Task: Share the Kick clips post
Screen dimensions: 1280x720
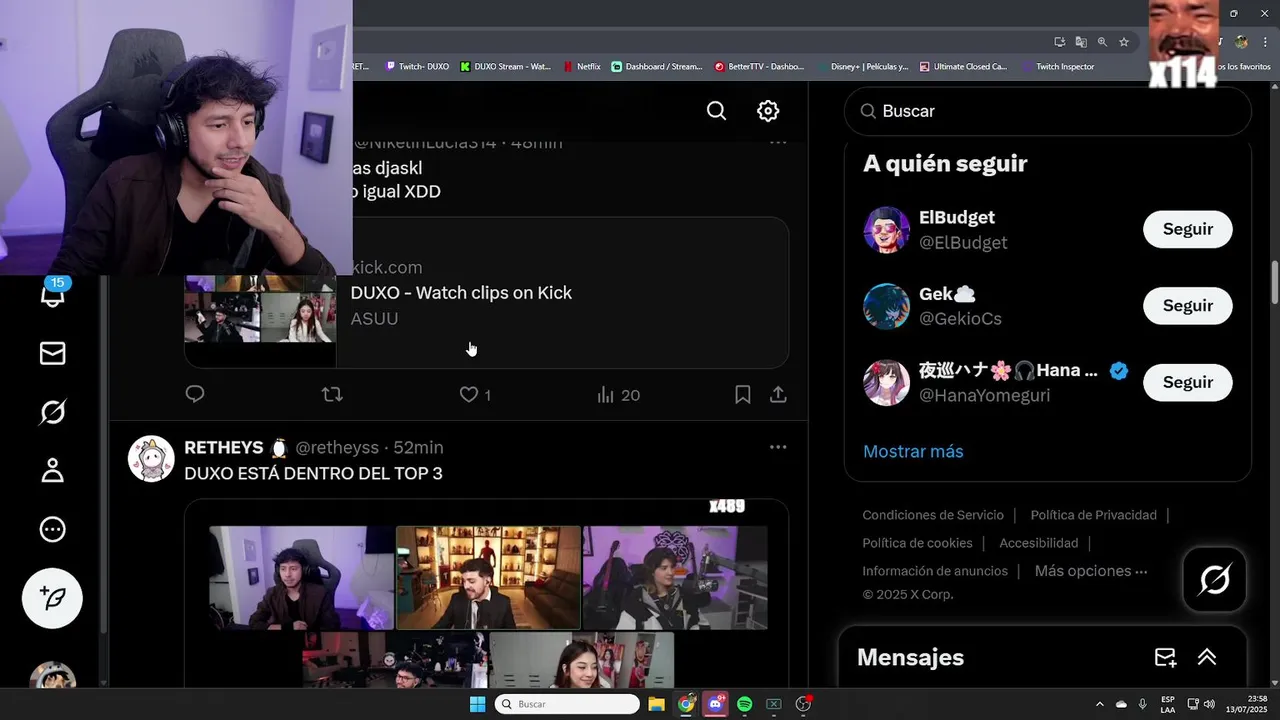Action: tap(778, 395)
